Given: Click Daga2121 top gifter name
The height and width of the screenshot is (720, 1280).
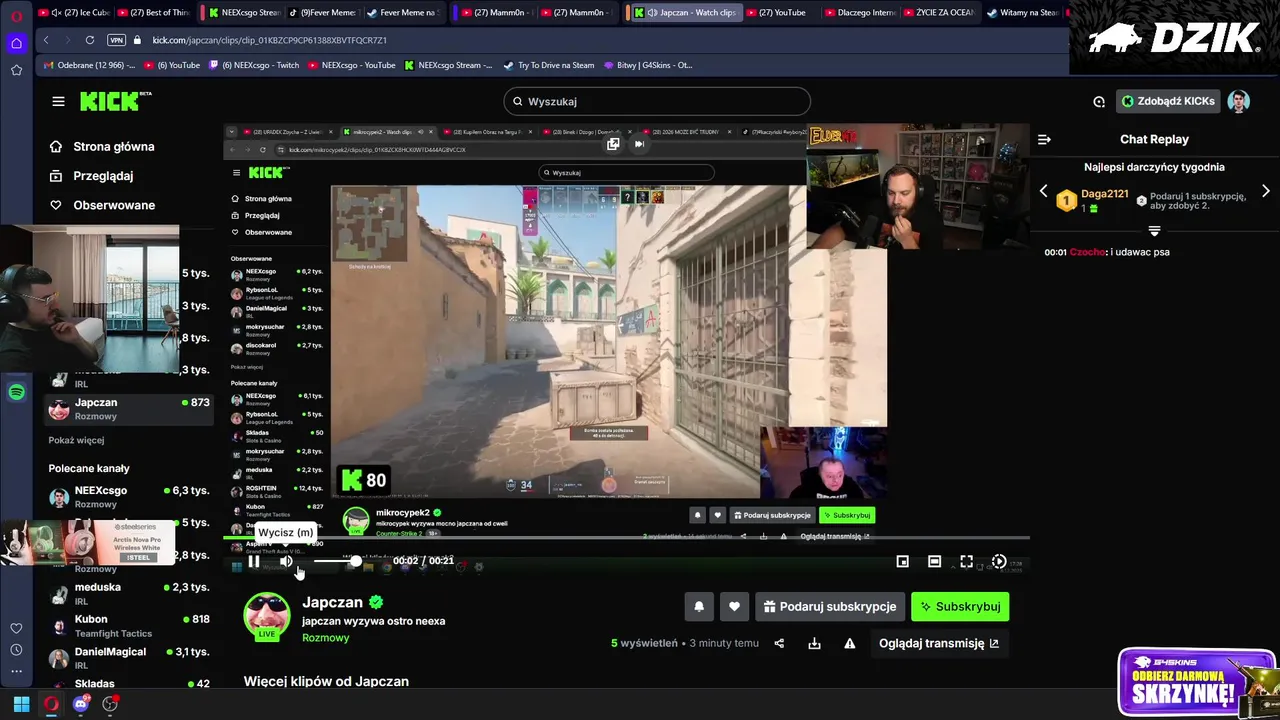Looking at the screenshot, I should (1104, 193).
